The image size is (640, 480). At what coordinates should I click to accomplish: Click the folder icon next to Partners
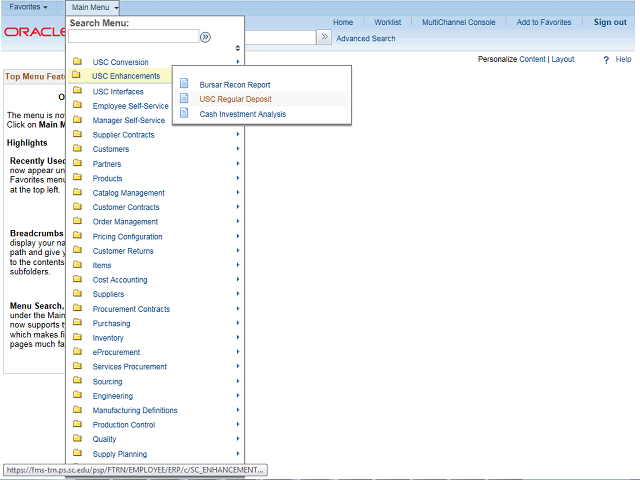78,163
